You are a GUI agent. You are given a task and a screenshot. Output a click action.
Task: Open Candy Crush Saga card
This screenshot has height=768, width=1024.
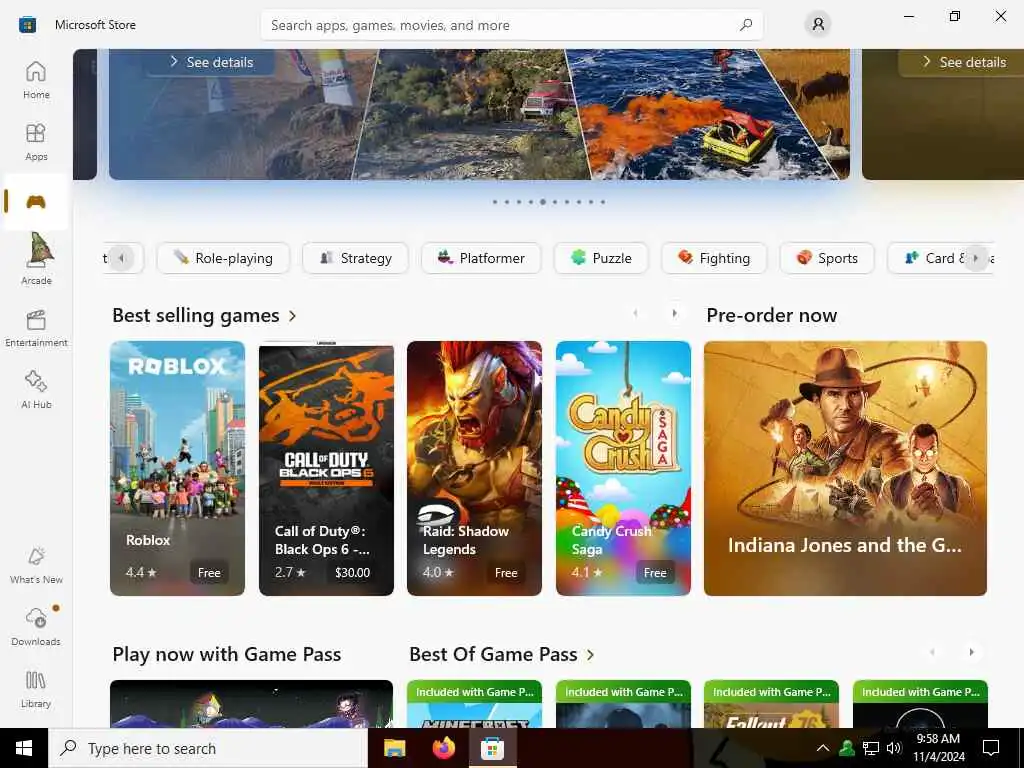pos(623,468)
